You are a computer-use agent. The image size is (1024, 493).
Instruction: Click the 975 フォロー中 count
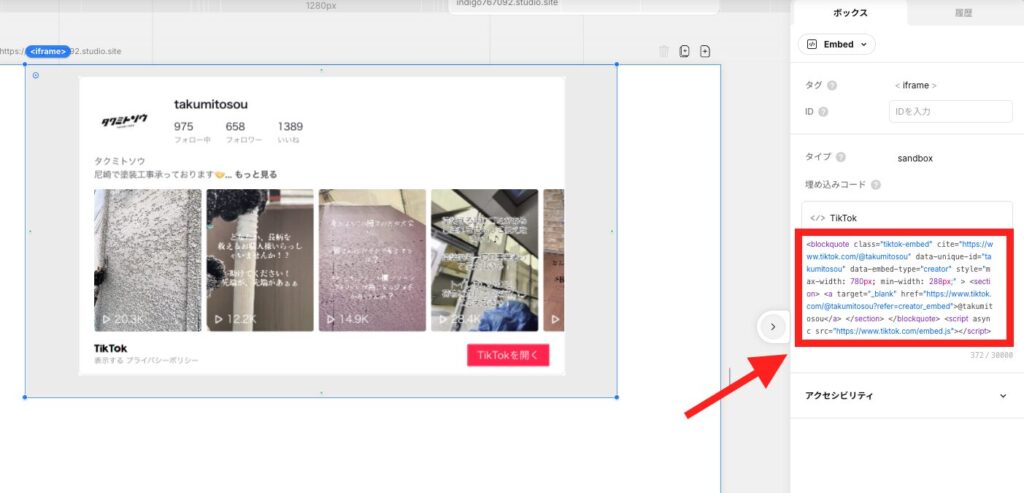192,132
